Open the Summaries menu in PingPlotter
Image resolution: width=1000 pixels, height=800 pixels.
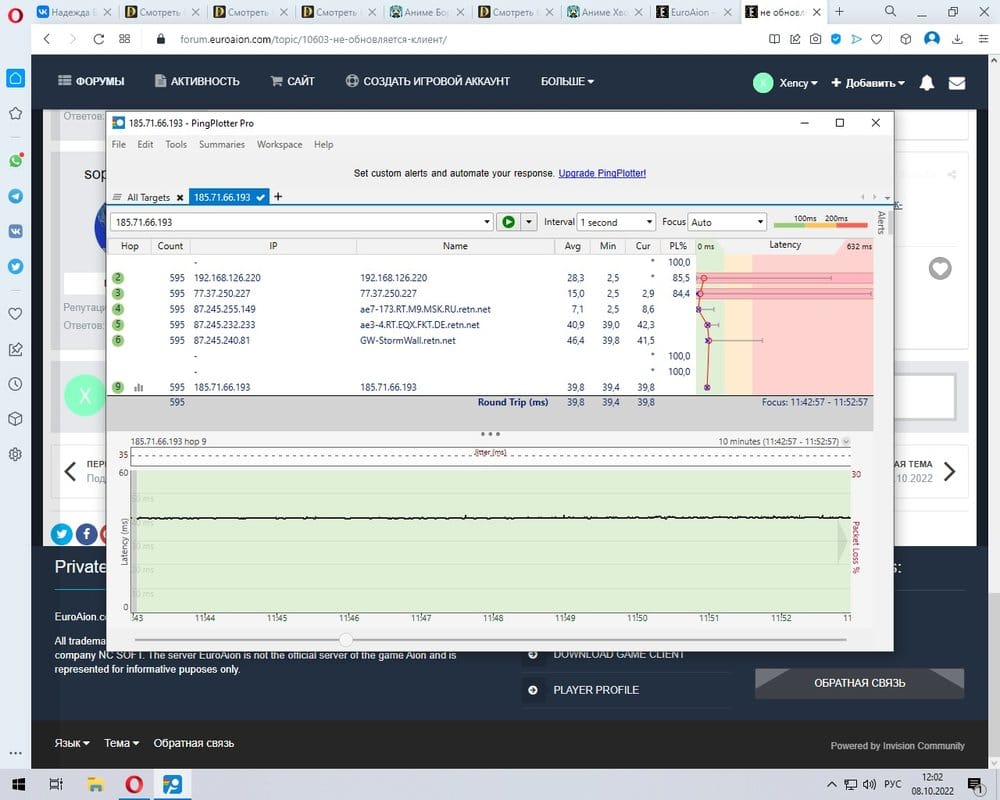221,144
